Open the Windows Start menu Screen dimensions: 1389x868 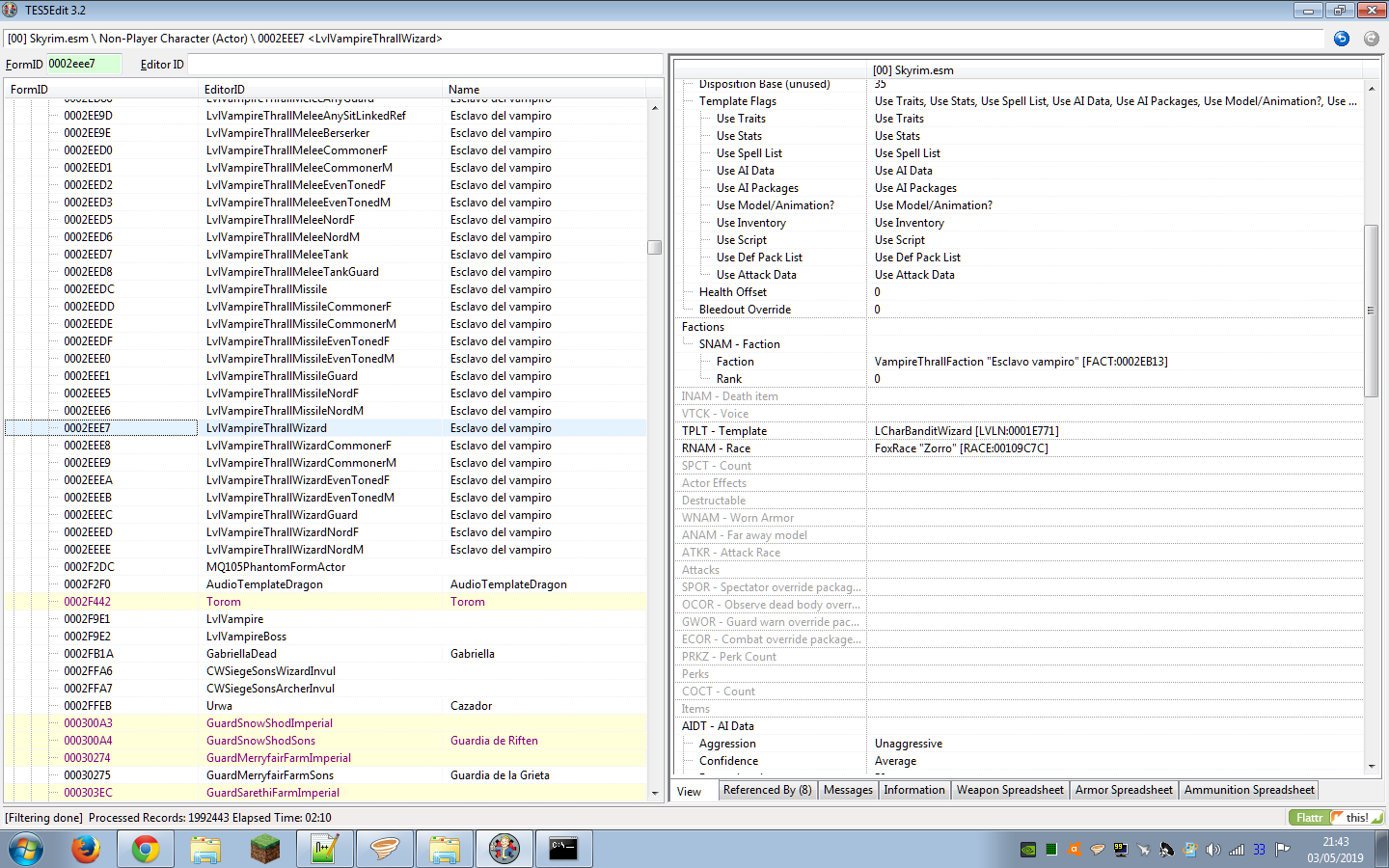(x=26, y=849)
